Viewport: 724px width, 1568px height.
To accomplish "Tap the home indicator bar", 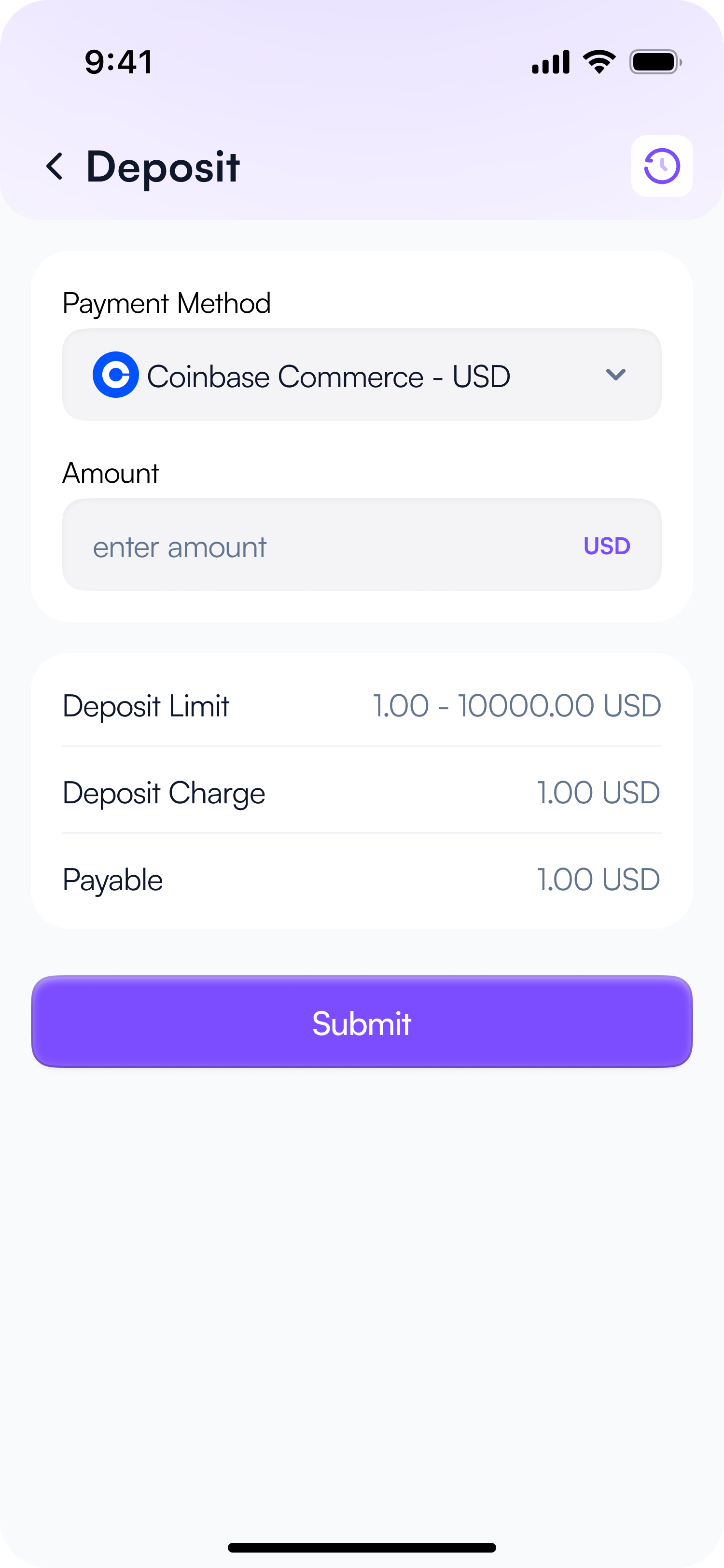I will pos(362,1547).
